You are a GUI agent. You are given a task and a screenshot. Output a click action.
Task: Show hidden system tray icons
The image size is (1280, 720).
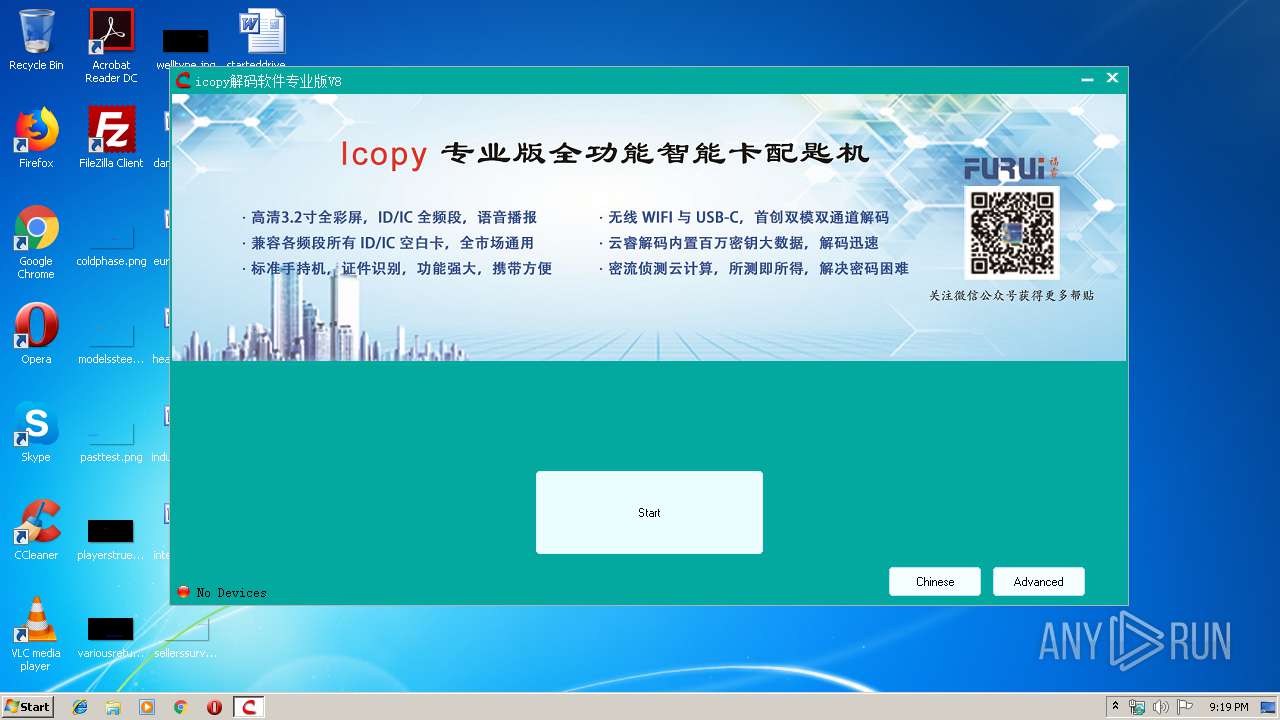point(1116,706)
